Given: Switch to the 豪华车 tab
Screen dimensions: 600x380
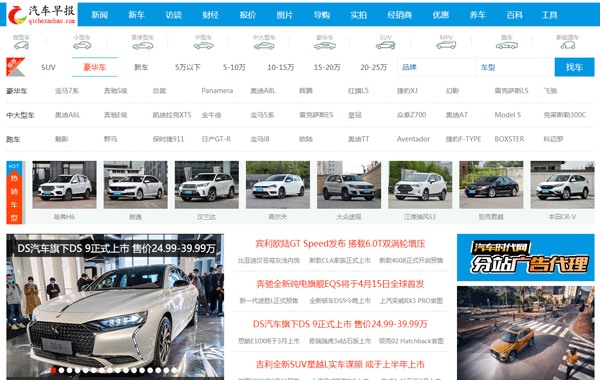Looking at the screenshot, I should [x=95, y=67].
